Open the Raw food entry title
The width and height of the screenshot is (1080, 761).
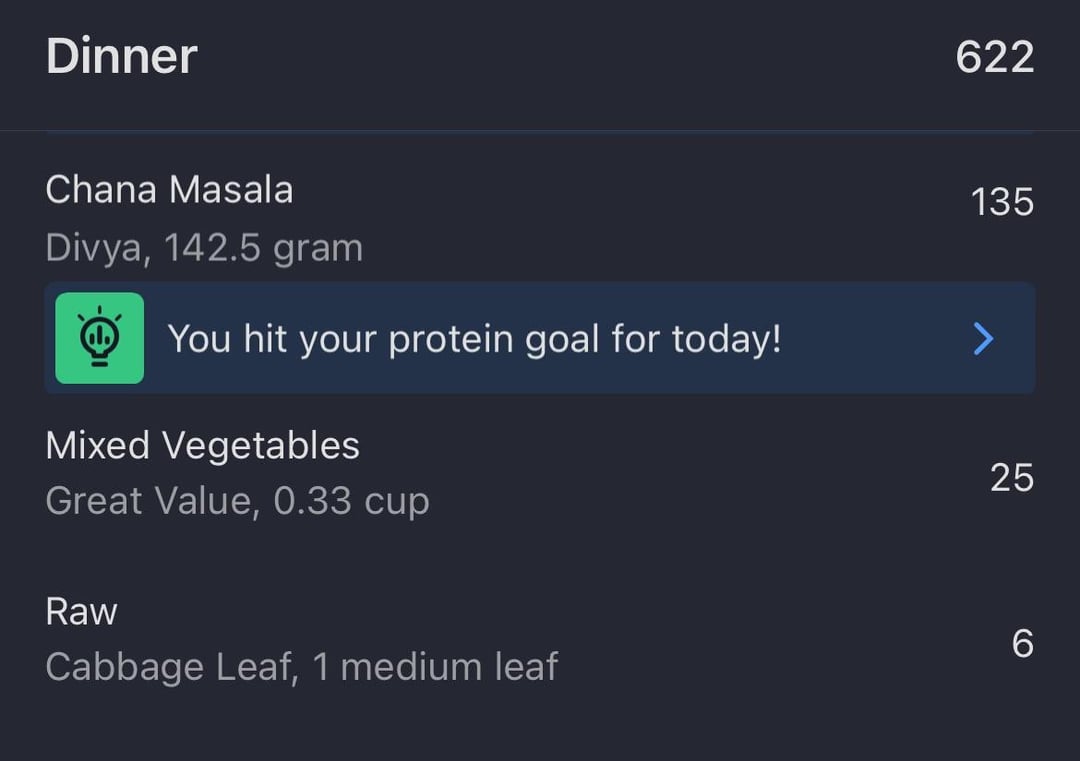click(81, 611)
